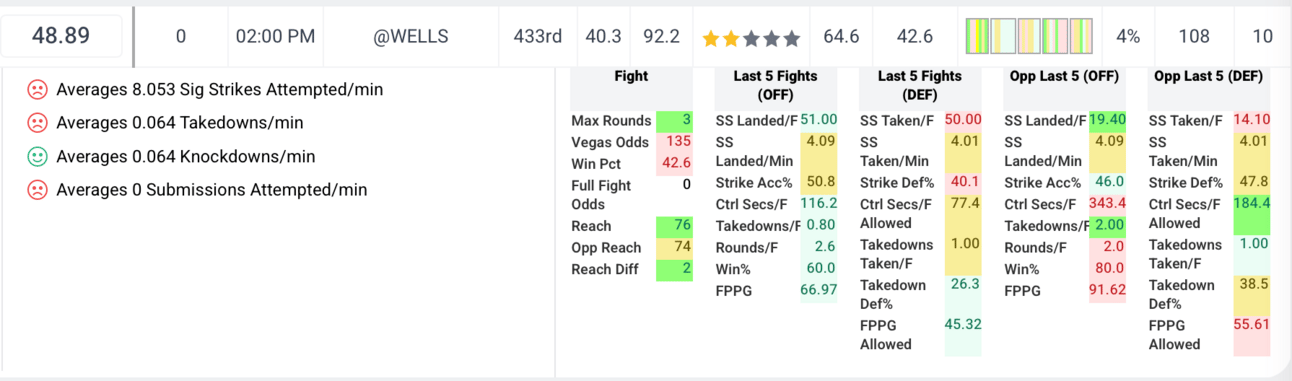Click the green smiley beside Knockdowns/min
The height and width of the screenshot is (381, 1292).
tap(37, 156)
